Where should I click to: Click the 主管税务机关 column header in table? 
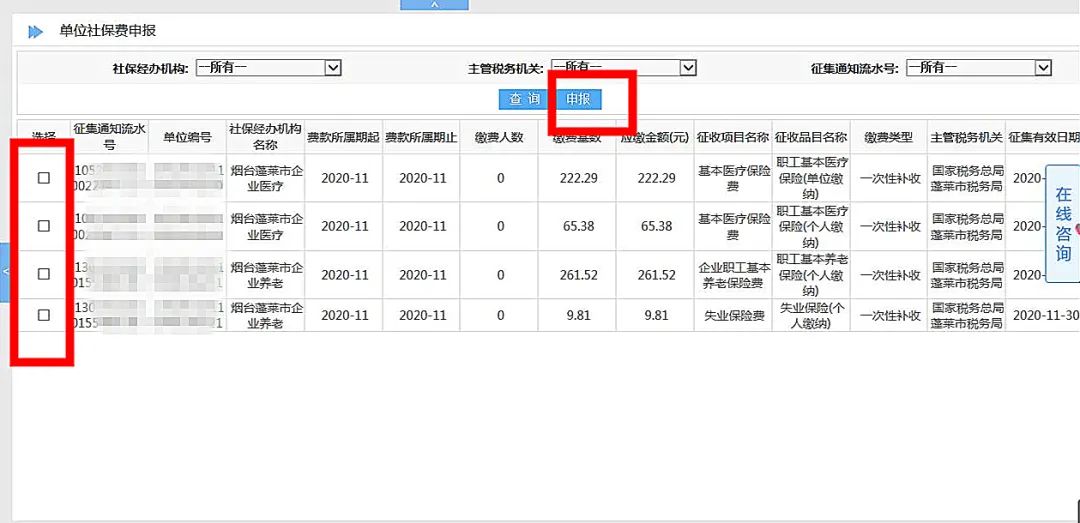tap(966, 137)
